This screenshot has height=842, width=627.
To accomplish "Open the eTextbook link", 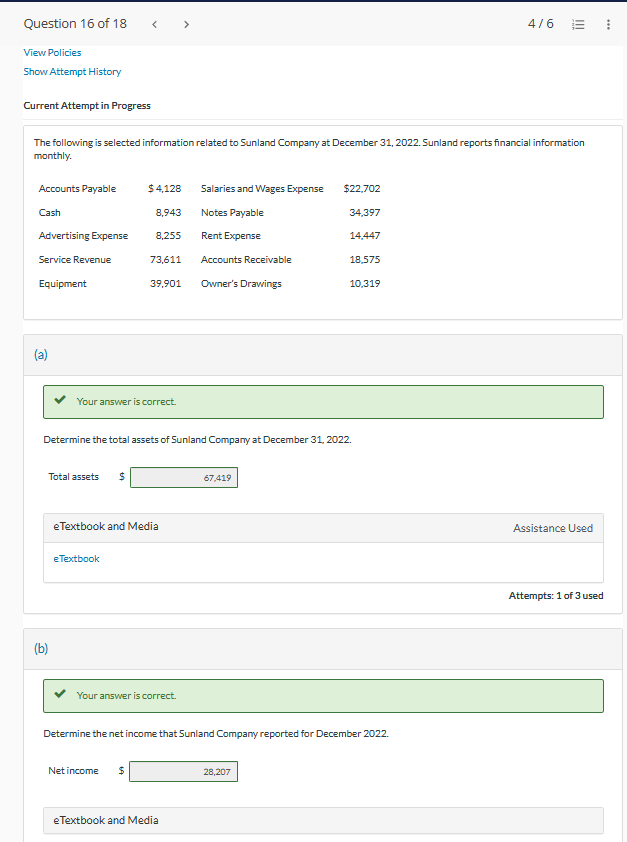I will click(x=76, y=558).
